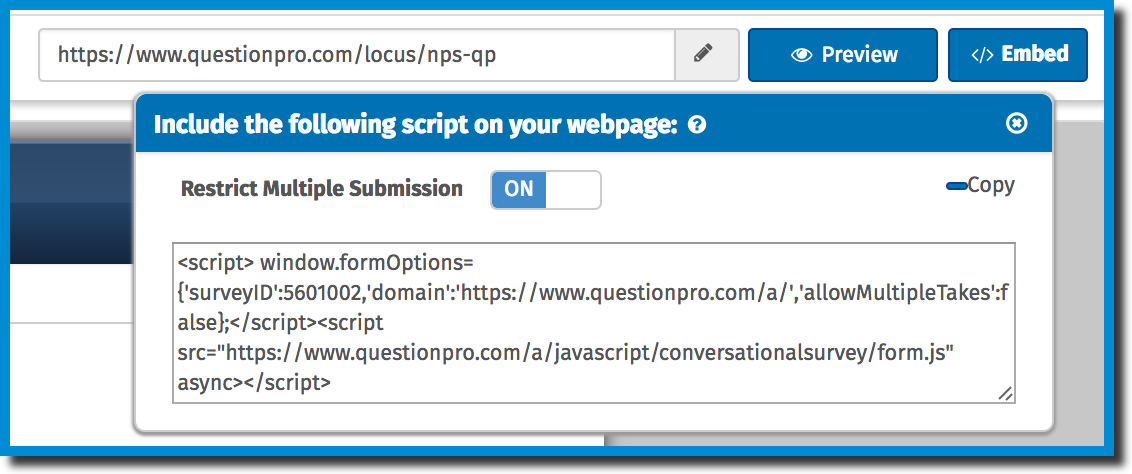Click the code brackets icon on Embed
The image size is (1132, 474).
tap(982, 55)
